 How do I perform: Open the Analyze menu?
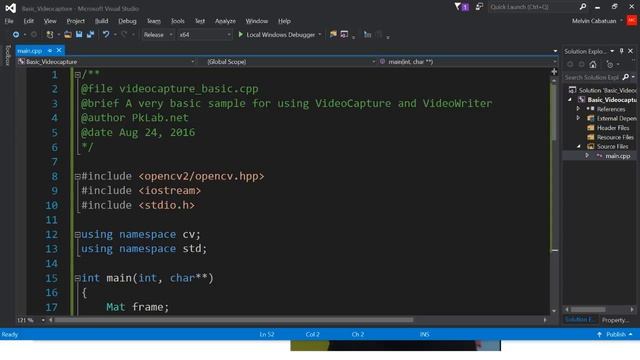[x=225, y=21]
